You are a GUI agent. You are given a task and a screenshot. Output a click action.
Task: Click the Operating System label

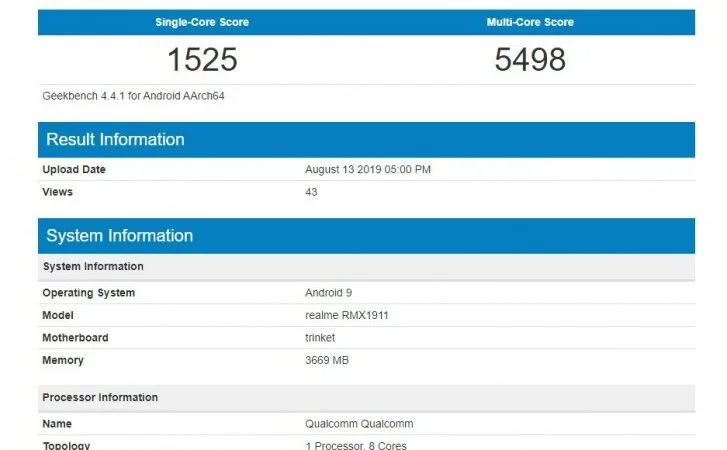point(89,293)
